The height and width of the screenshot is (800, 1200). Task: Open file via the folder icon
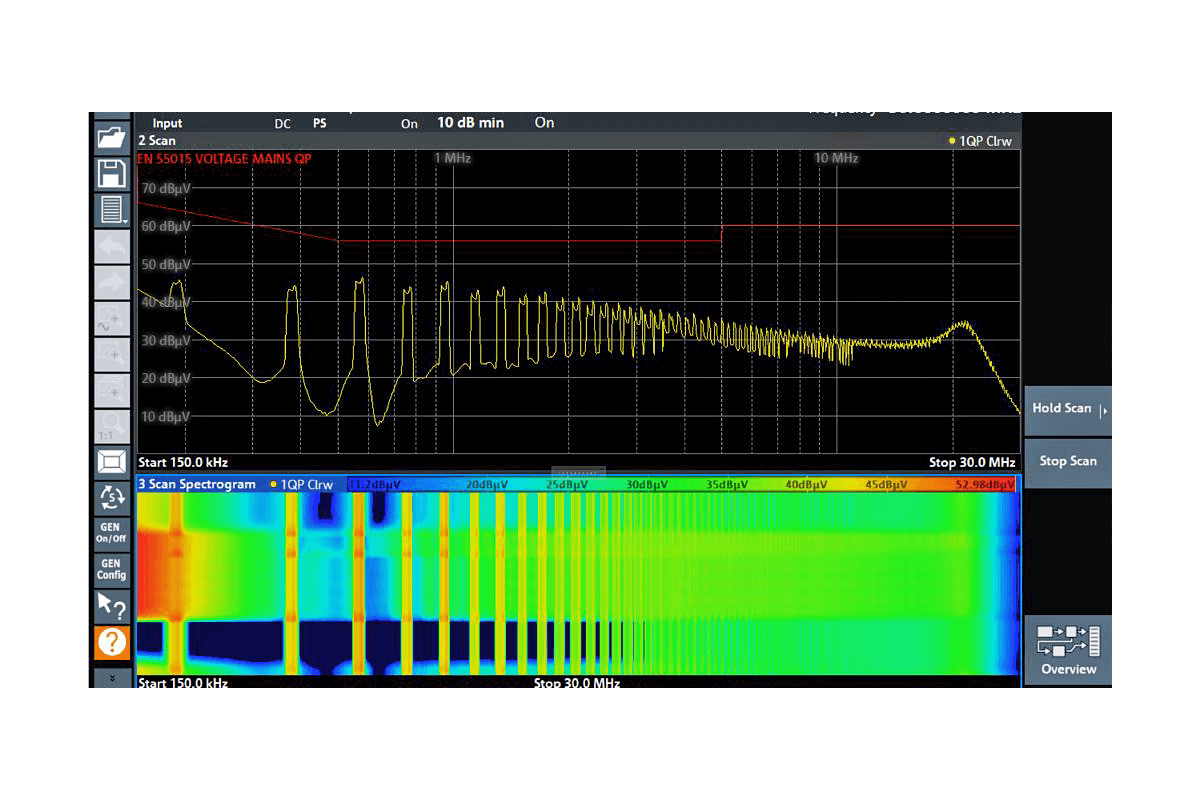pos(111,138)
